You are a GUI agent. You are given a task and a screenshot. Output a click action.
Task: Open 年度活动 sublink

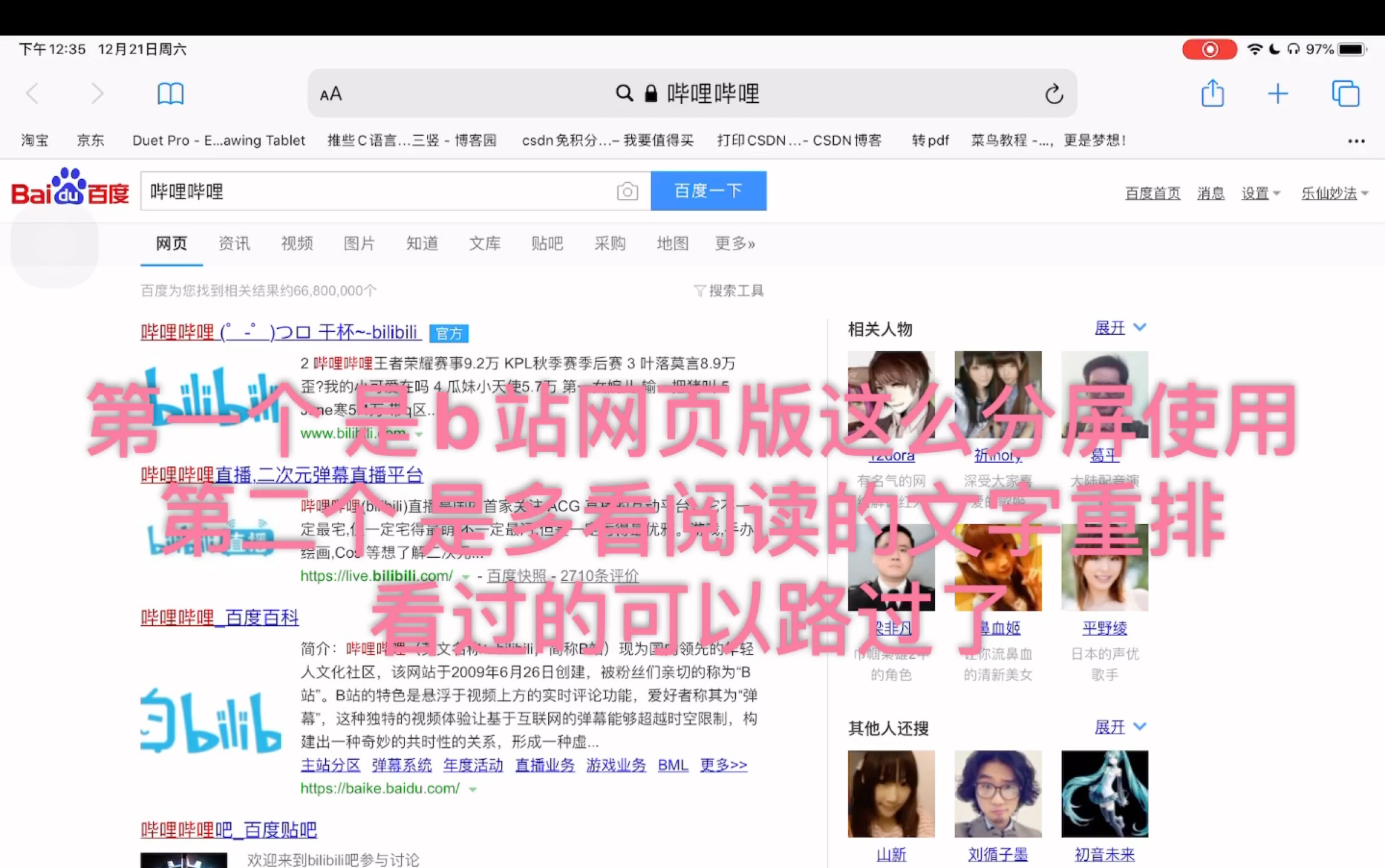(x=473, y=765)
